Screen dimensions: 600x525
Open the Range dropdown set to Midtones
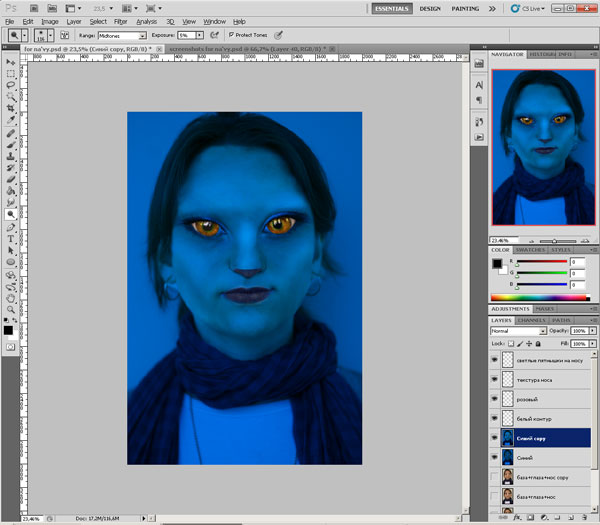(x=124, y=34)
